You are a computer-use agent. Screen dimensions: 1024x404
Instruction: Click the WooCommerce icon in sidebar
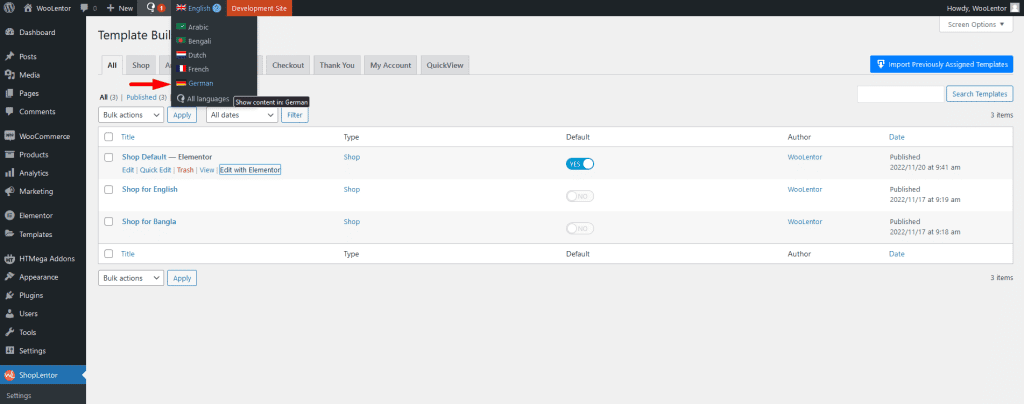click(x=10, y=136)
